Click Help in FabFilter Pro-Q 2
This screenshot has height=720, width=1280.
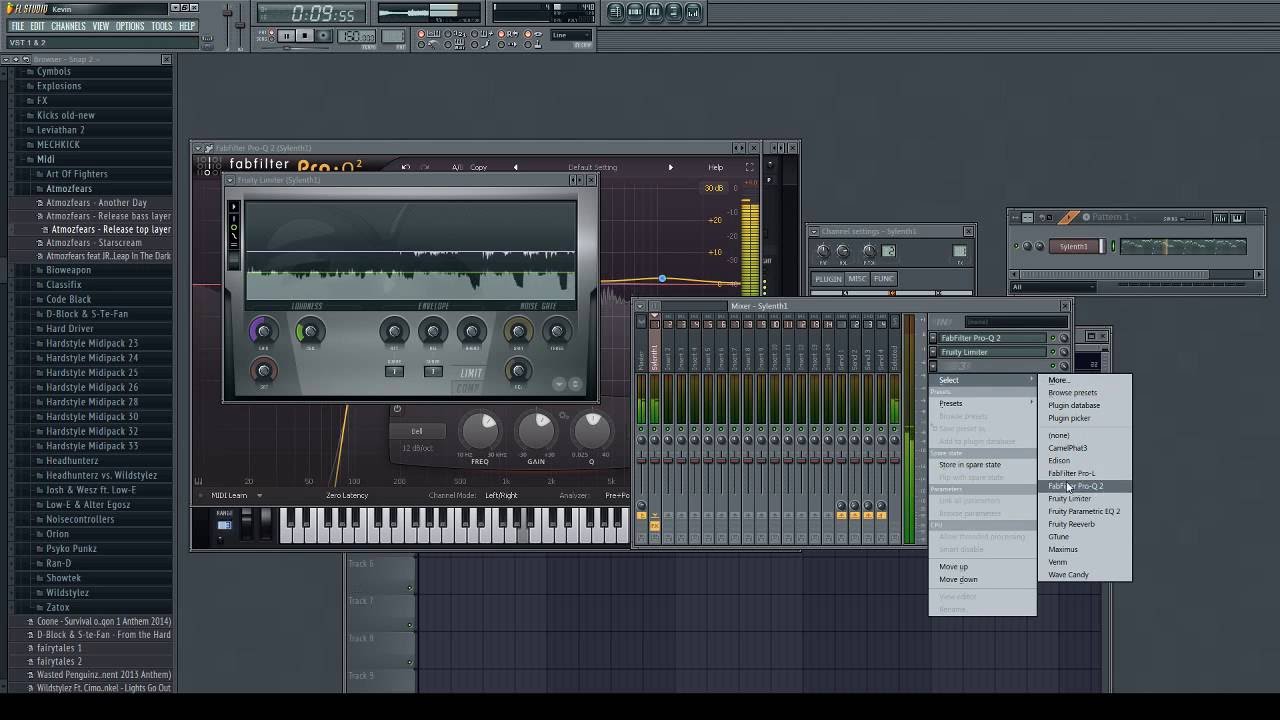pos(715,167)
